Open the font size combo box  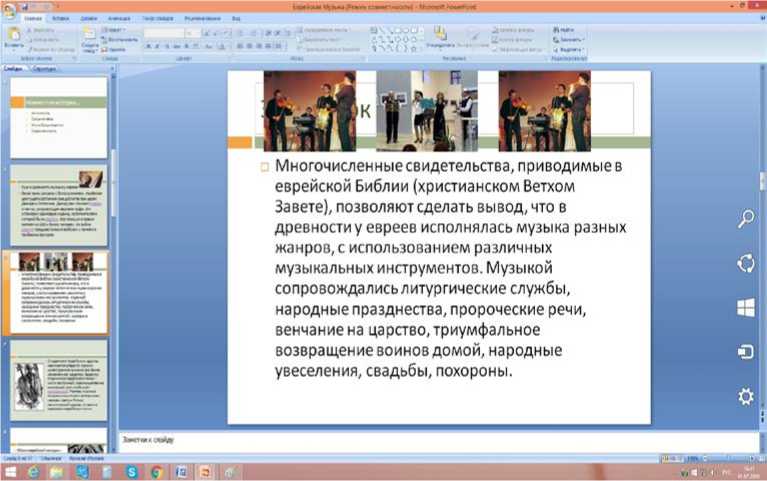click(x=194, y=33)
